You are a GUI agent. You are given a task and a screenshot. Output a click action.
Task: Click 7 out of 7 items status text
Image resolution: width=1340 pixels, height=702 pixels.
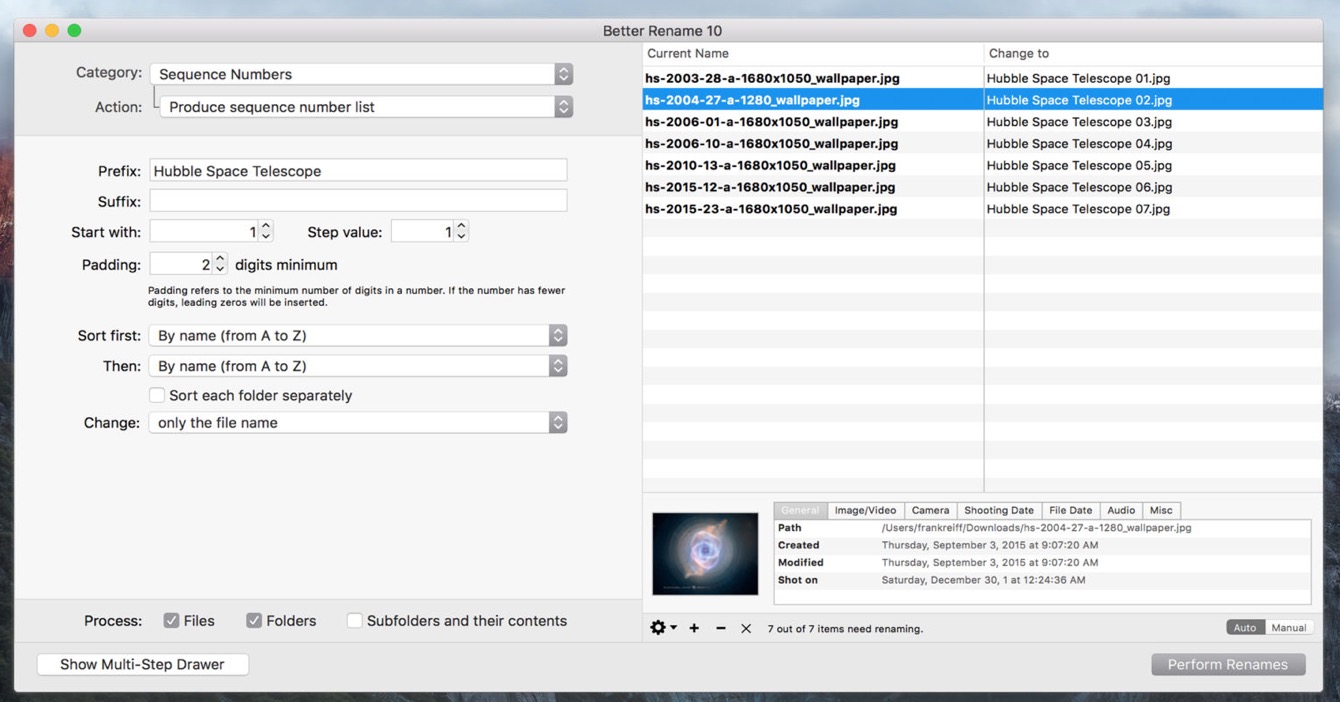pyautogui.click(x=845, y=629)
